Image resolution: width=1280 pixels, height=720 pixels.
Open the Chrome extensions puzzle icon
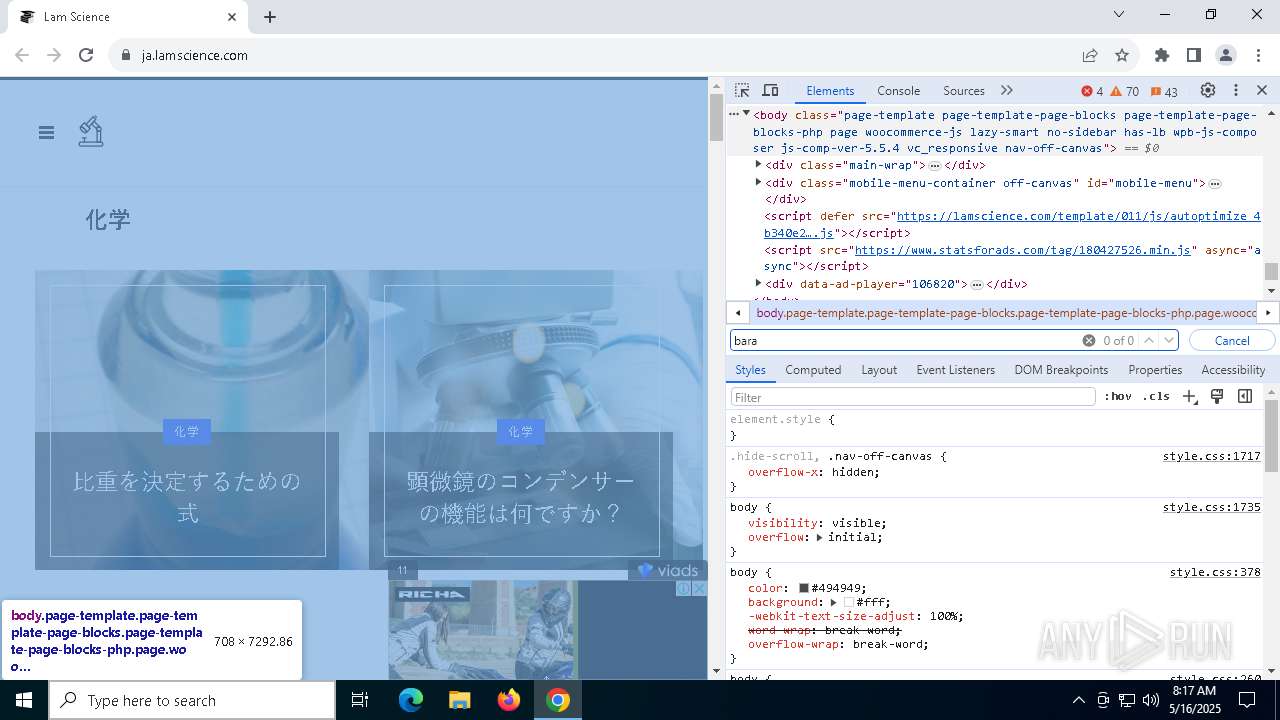click(1161, 55)
